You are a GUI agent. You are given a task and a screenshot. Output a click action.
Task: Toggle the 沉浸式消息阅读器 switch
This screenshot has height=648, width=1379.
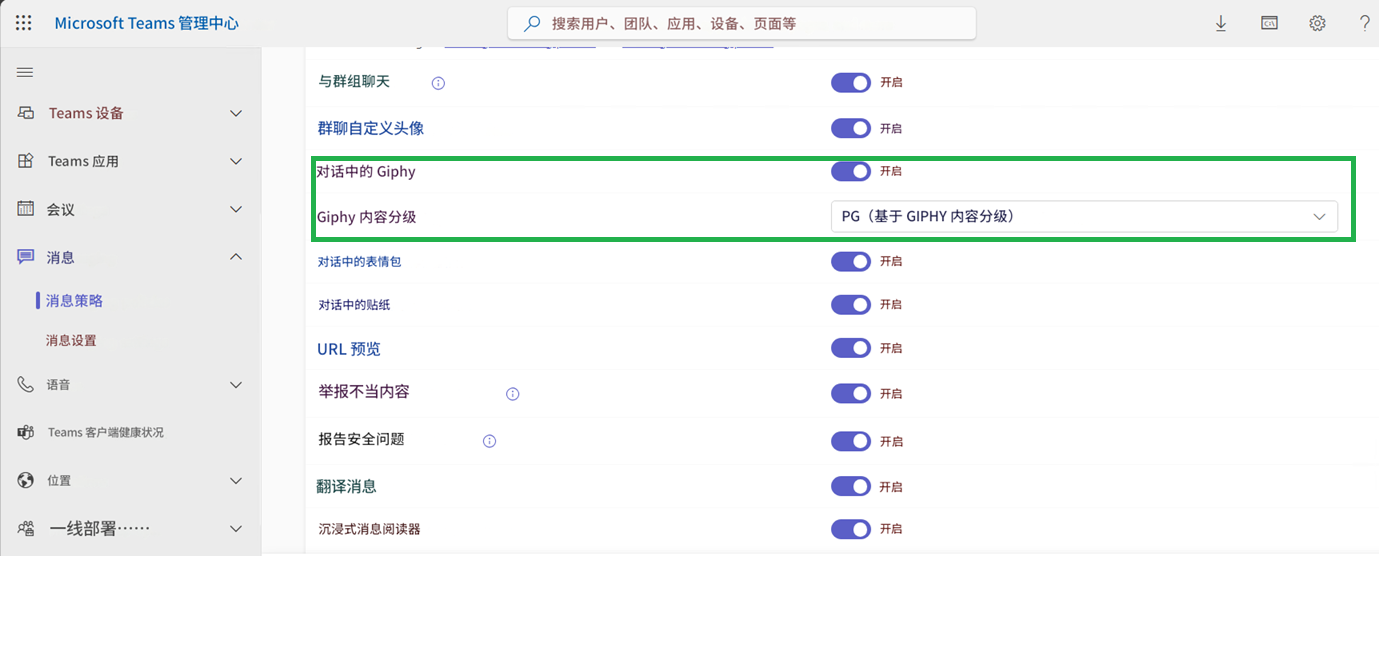(851, 528)
